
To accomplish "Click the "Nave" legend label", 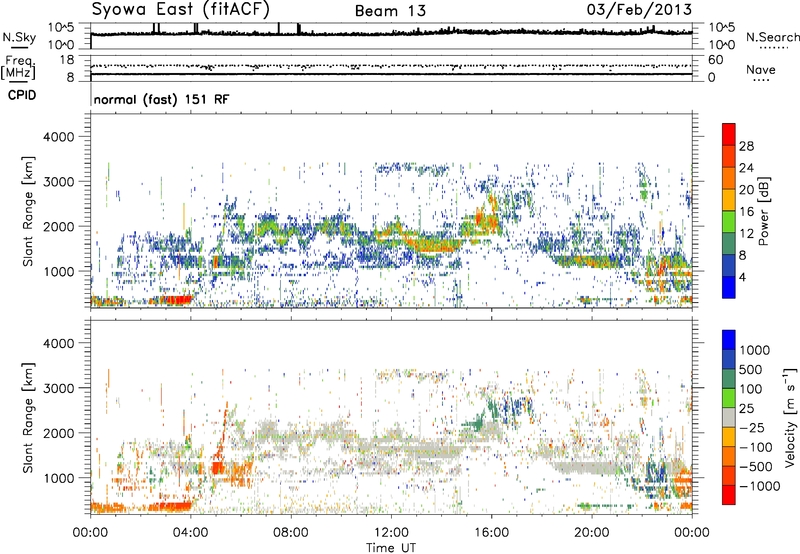I will click(x=760, y=69).
